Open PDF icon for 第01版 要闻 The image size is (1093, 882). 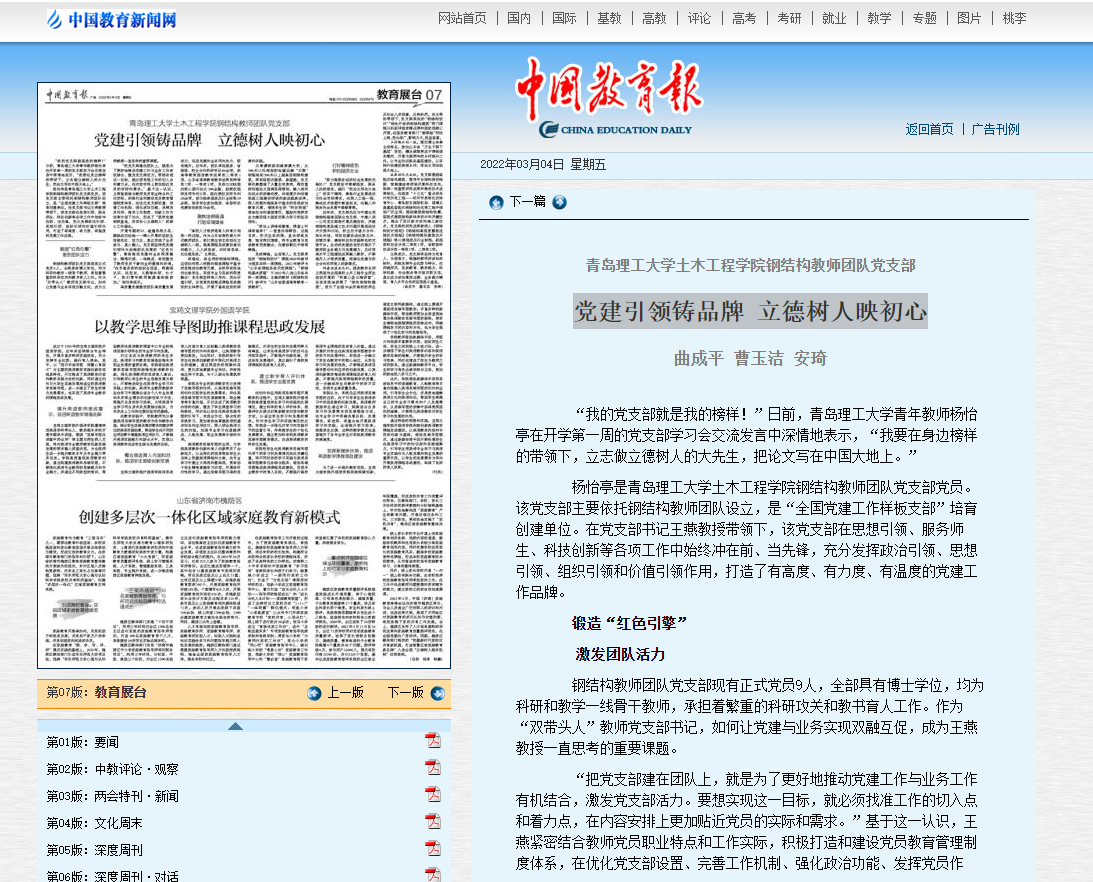(432, 740)
